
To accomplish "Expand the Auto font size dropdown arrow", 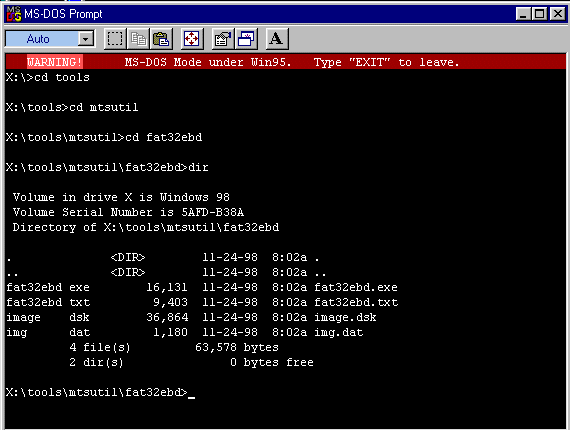I will pyautogui.click(x=86, y=39).
